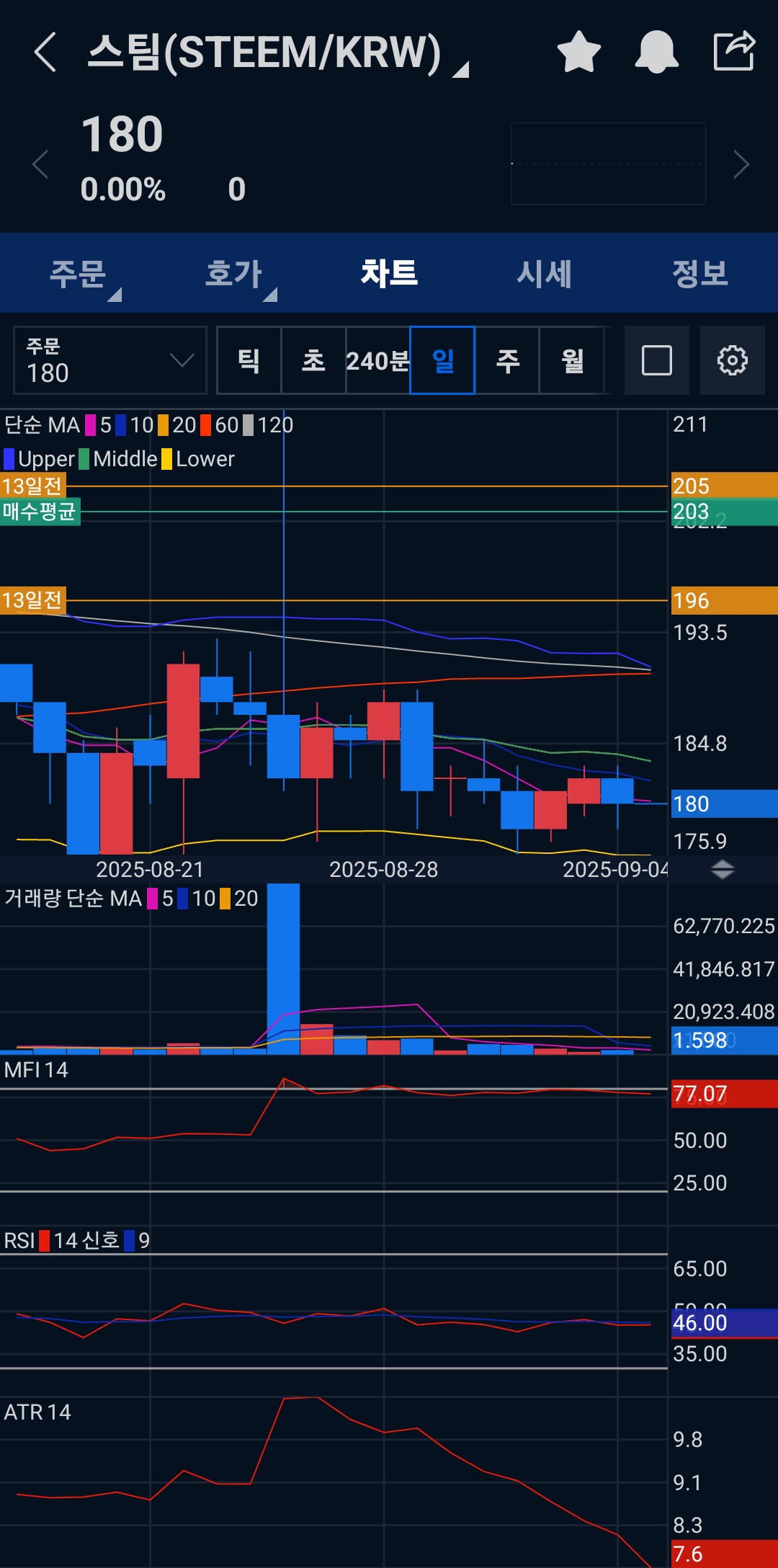This screenshot has height=1568, width=778.
Task: Tap the MFI value 77.07 tag
Action: tap(724, 1094)
